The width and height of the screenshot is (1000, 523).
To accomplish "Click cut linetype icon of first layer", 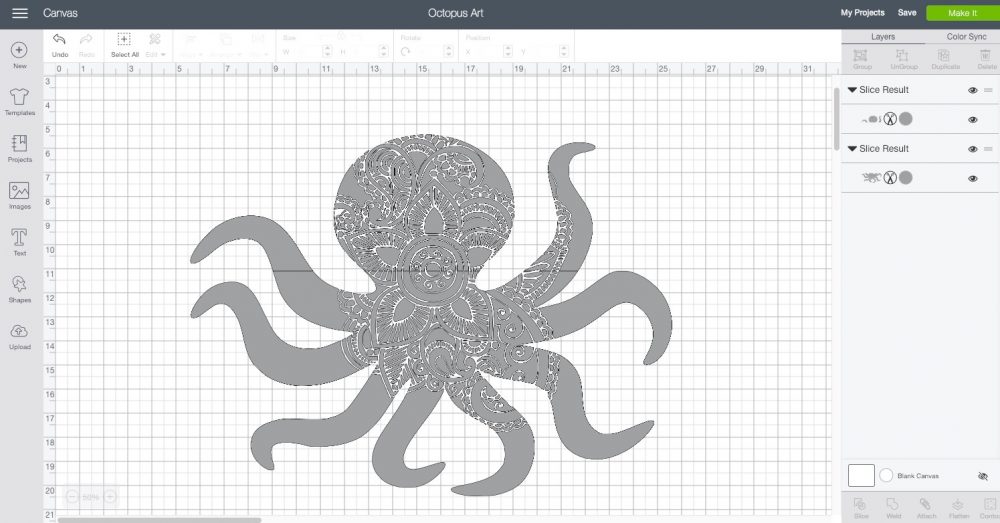I will click(x=890, y=119).
